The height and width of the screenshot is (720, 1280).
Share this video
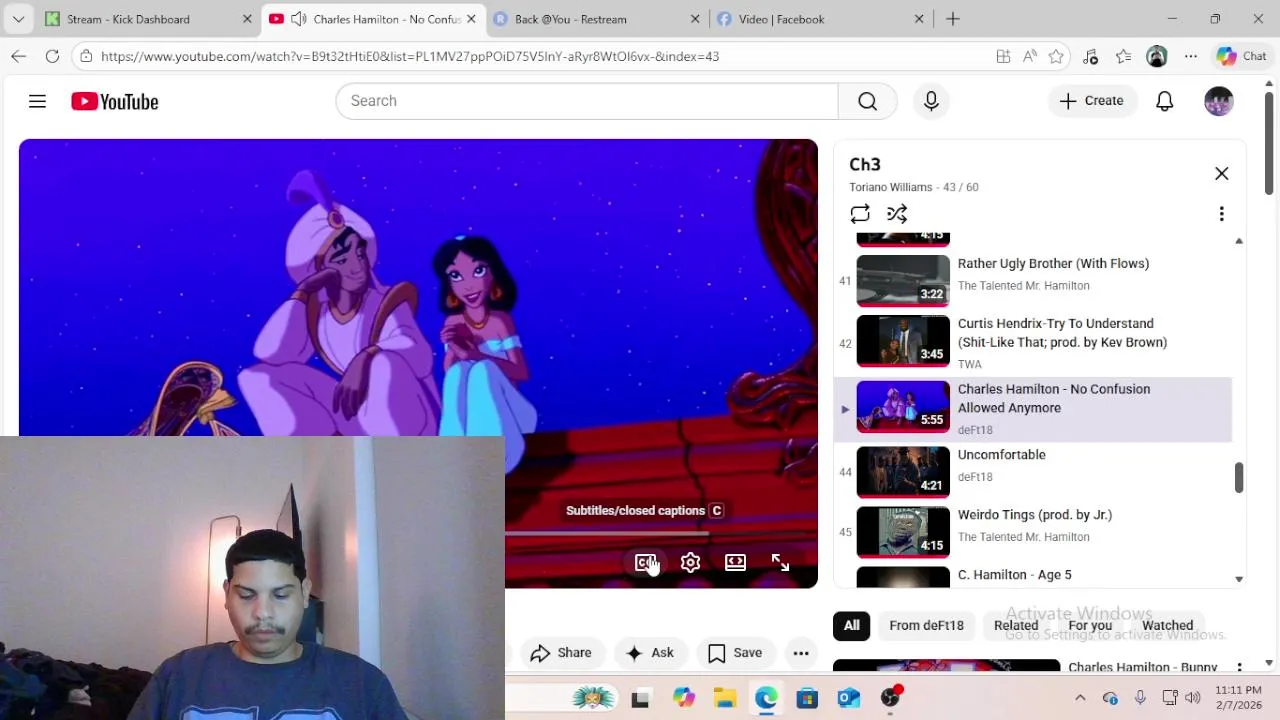[561, 653]
